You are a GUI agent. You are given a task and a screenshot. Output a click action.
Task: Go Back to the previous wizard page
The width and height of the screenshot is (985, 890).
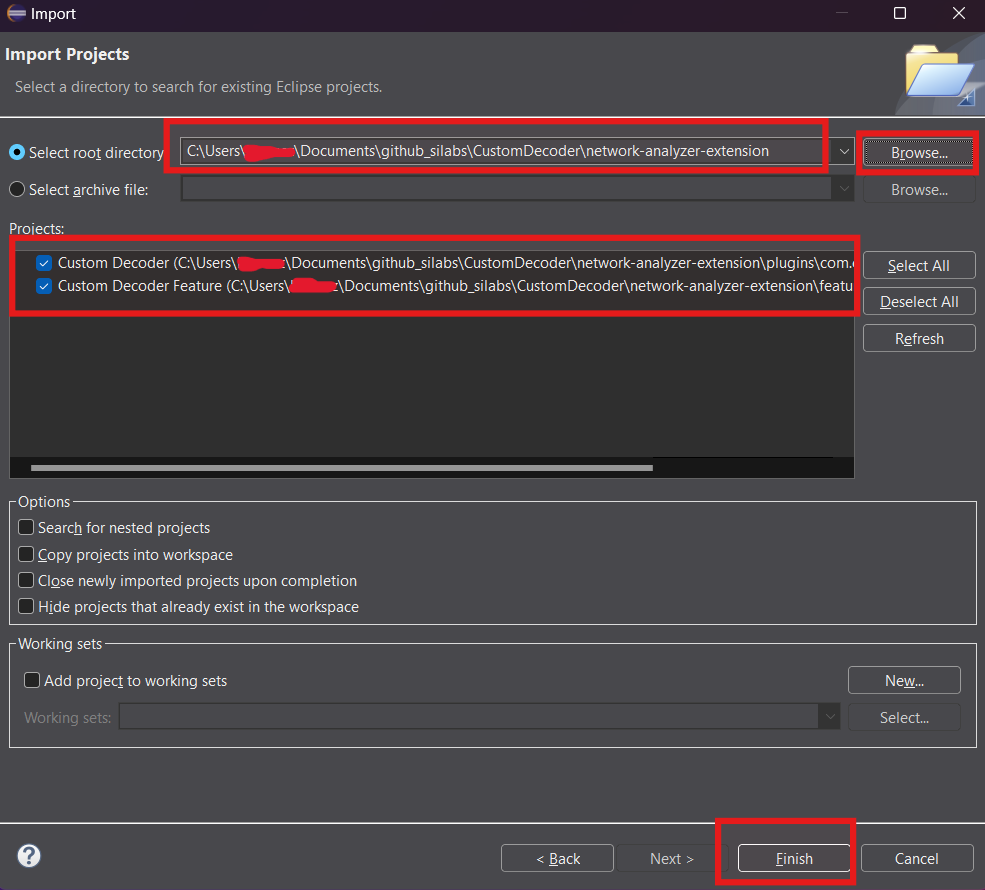coord(557,858)
